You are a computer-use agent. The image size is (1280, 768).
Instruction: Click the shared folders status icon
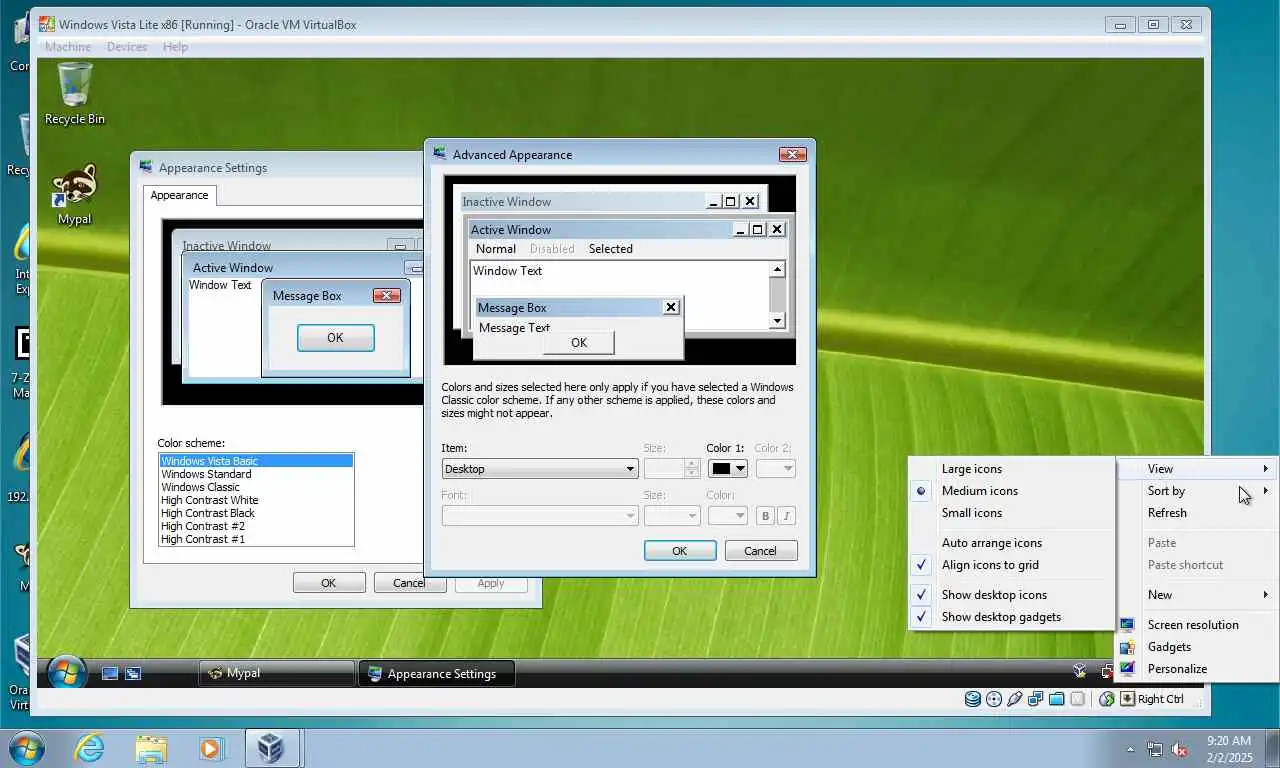pos(1057,699)
